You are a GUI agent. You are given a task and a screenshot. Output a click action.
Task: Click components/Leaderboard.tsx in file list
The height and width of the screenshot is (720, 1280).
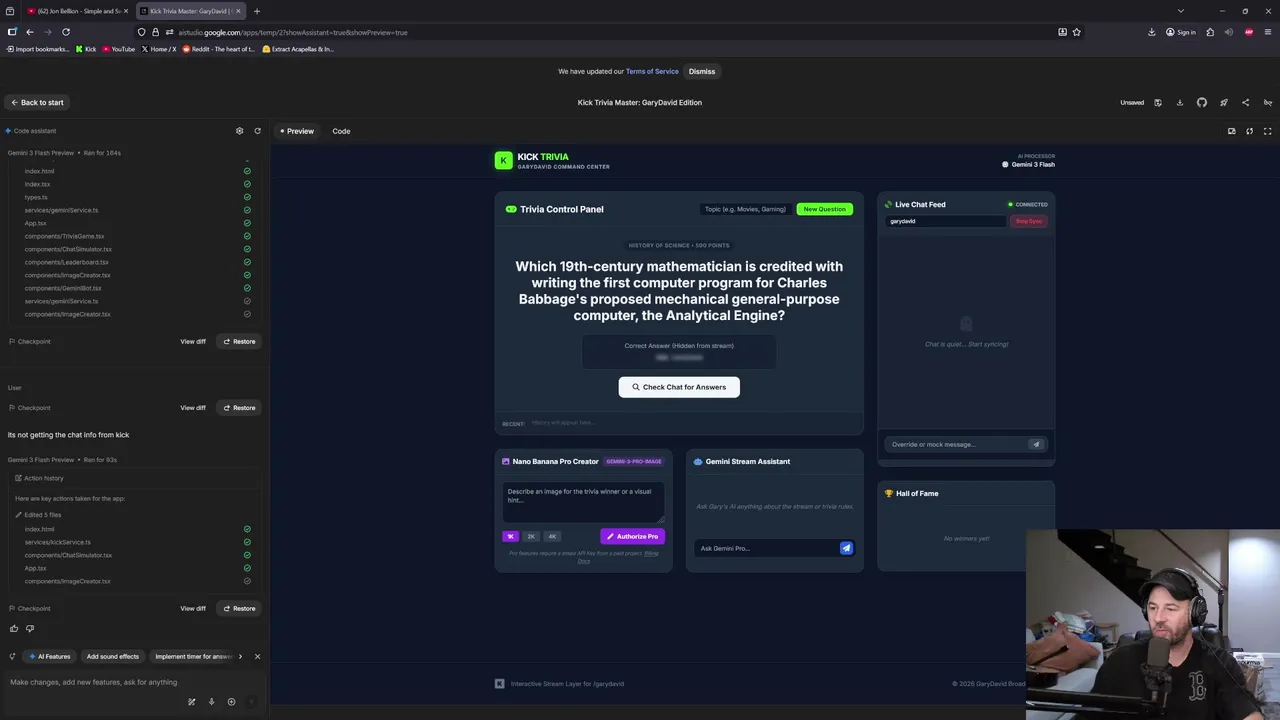(67, 262)
